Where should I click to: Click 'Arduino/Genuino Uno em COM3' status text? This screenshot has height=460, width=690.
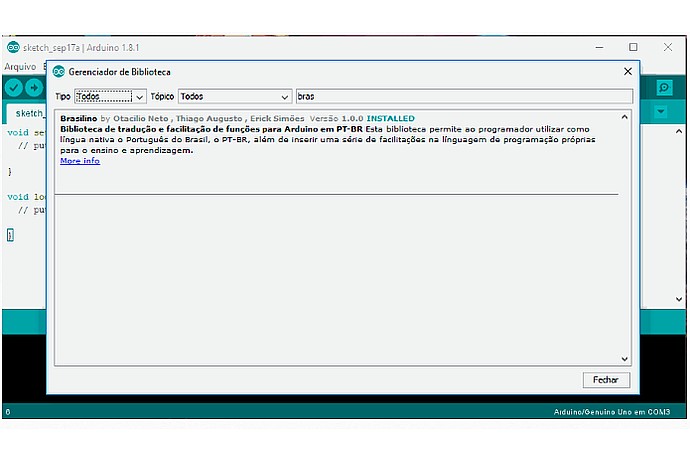point(612,412)
